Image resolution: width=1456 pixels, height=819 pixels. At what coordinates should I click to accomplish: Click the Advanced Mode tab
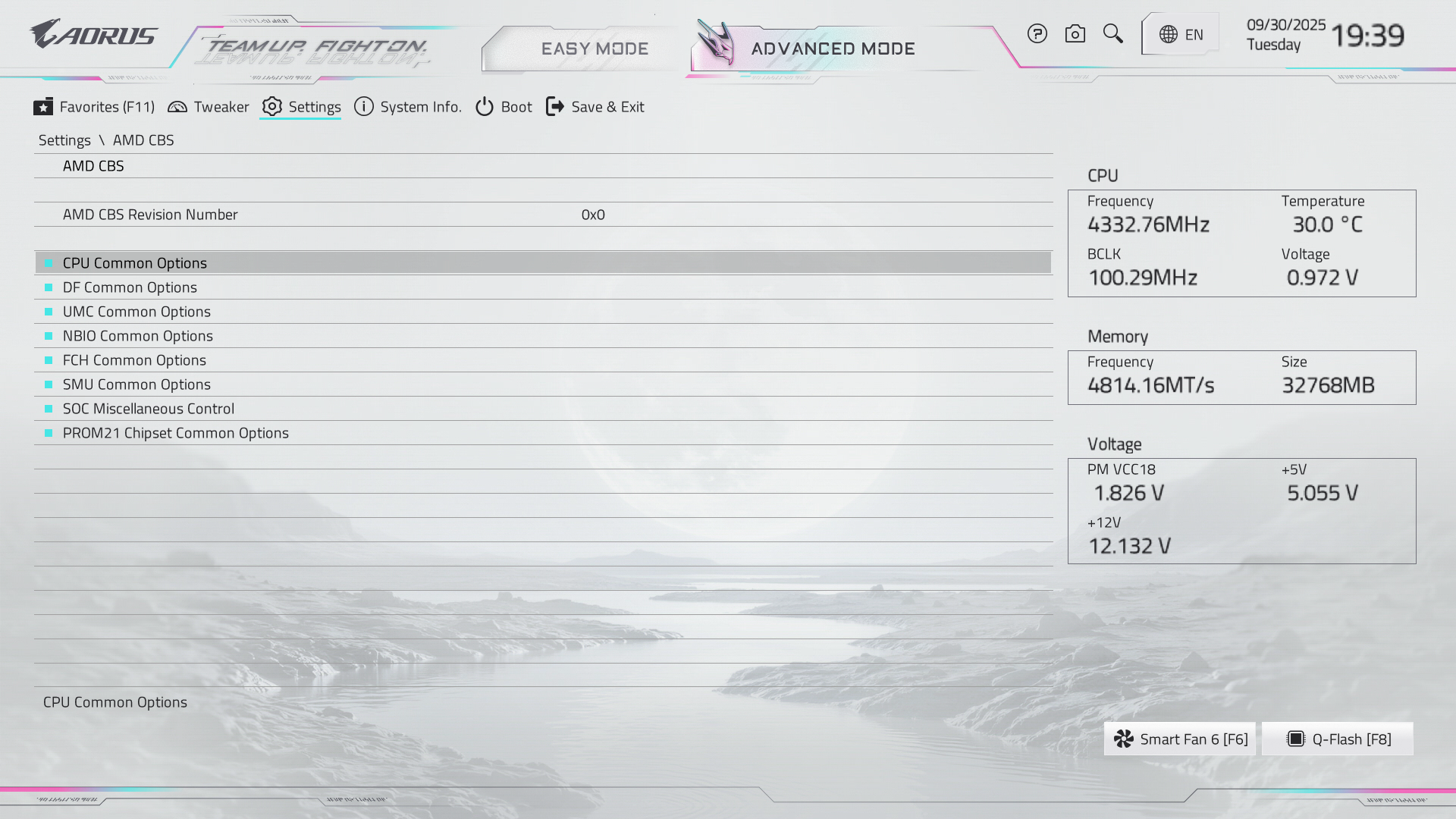[x=832, y=49]
